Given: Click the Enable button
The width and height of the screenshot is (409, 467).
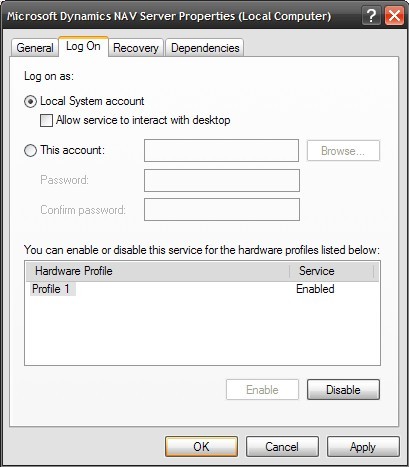Looking at the screenshot, I should [x=262, y=390].
